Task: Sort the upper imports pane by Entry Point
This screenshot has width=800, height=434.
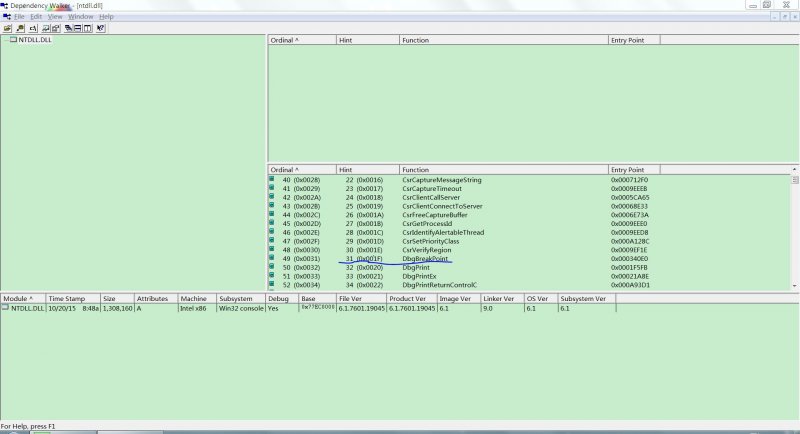Action: pyautogui.click(x=634, y=40)
